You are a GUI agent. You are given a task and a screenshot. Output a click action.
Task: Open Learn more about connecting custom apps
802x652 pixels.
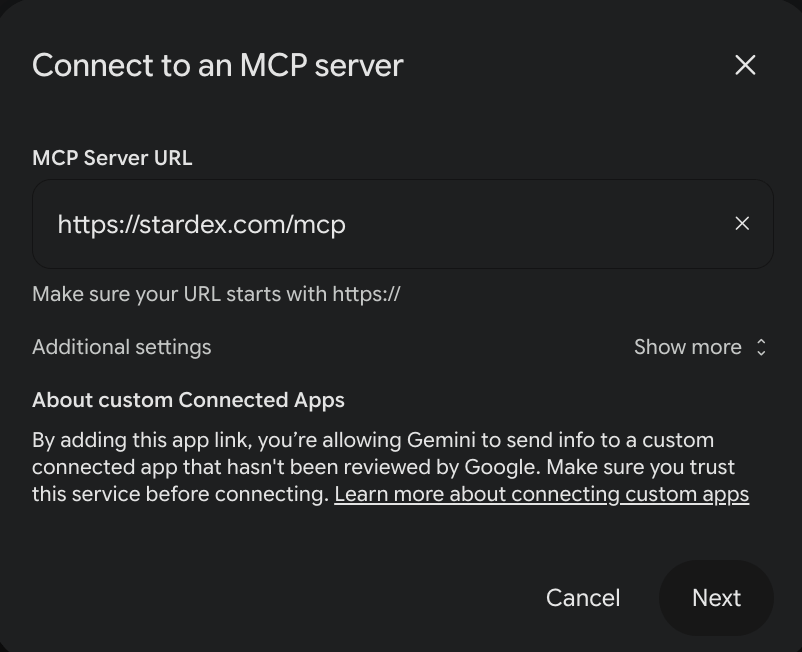point(542,494)
